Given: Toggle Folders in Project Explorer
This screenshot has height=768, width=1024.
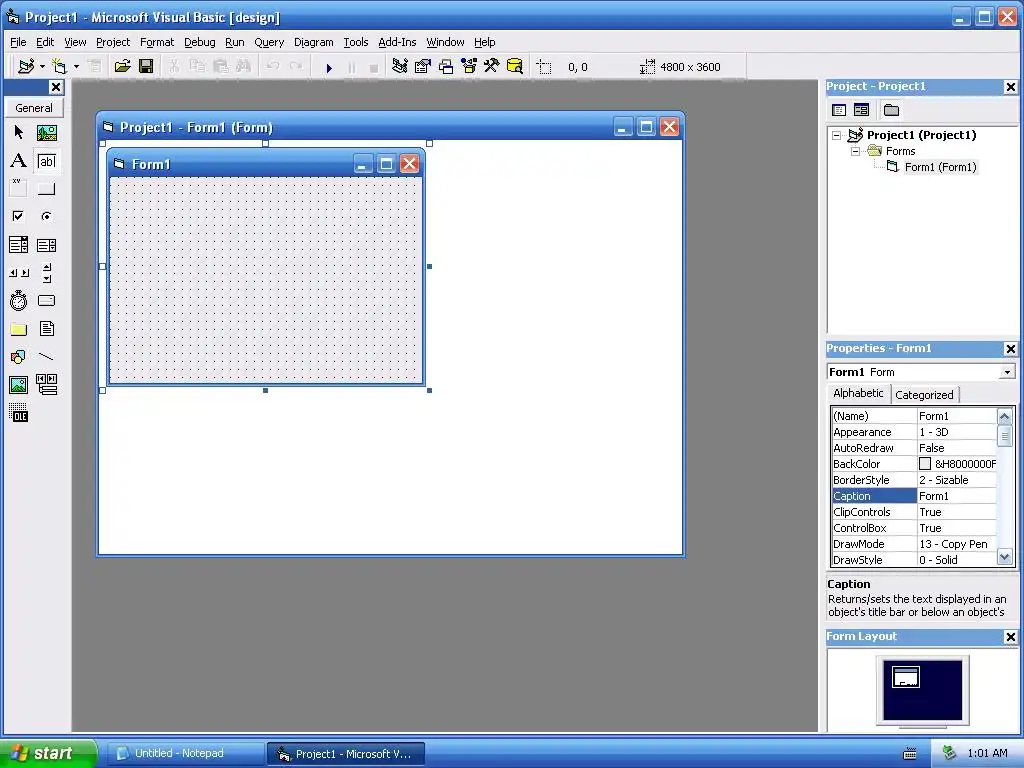Looking at the screenshot, I should coord(891,110).
